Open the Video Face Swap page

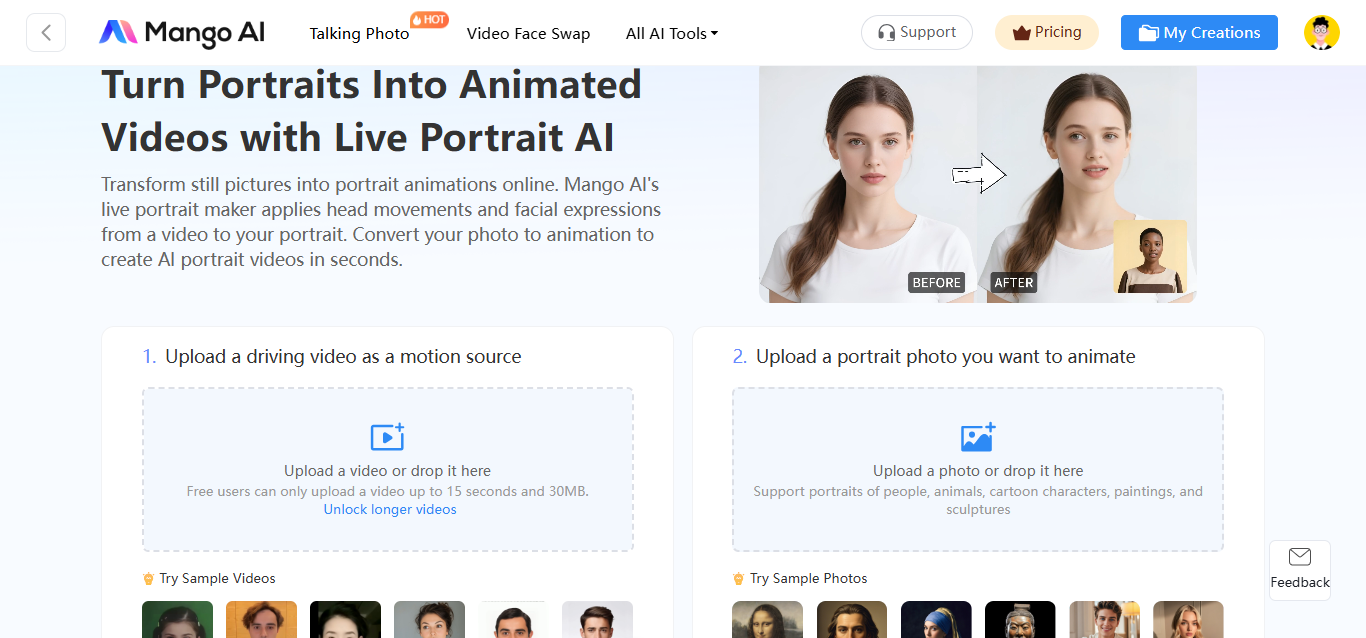(x=528, y=33)
